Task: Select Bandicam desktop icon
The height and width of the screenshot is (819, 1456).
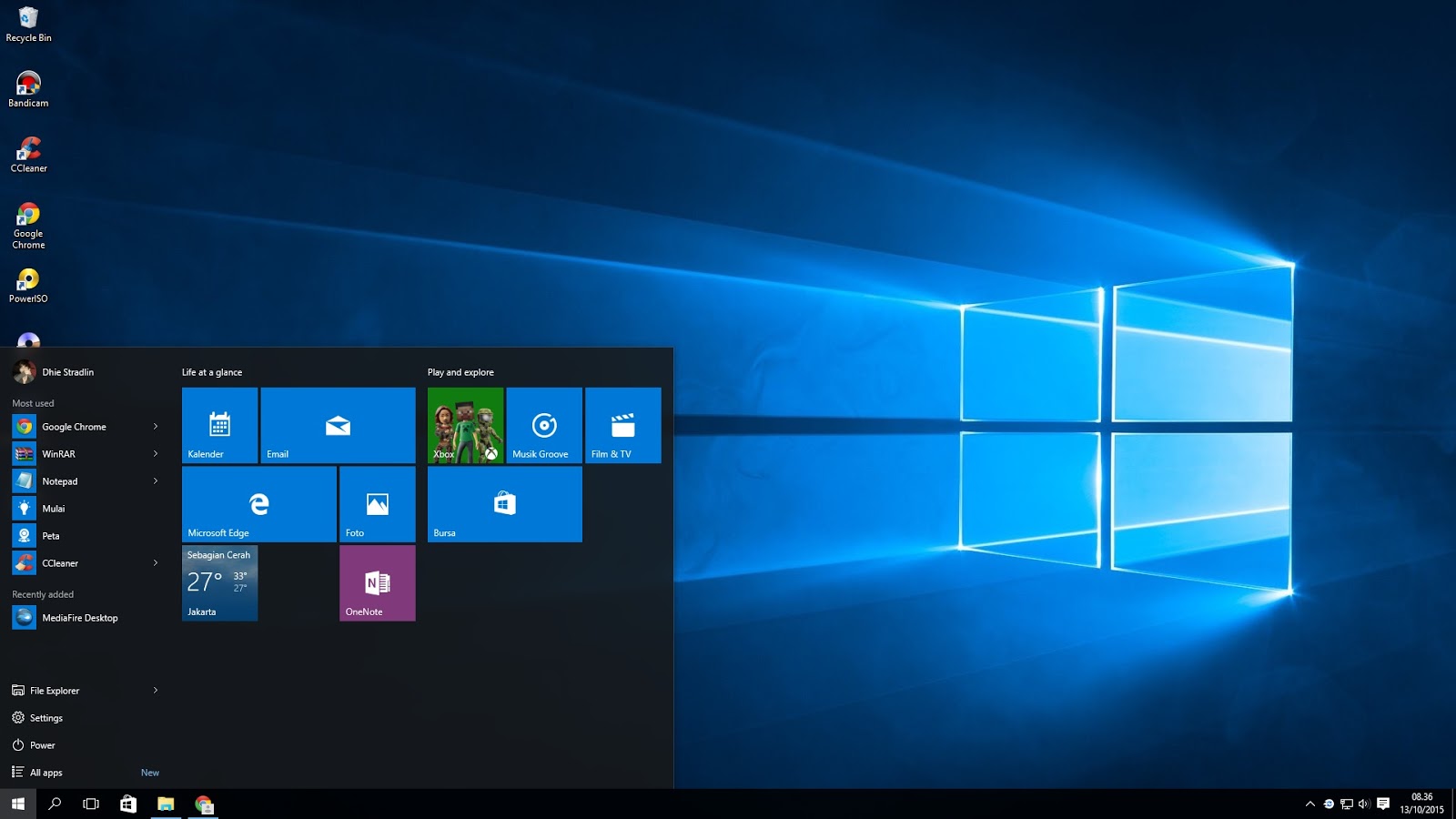Action: (x=28, y=89)
